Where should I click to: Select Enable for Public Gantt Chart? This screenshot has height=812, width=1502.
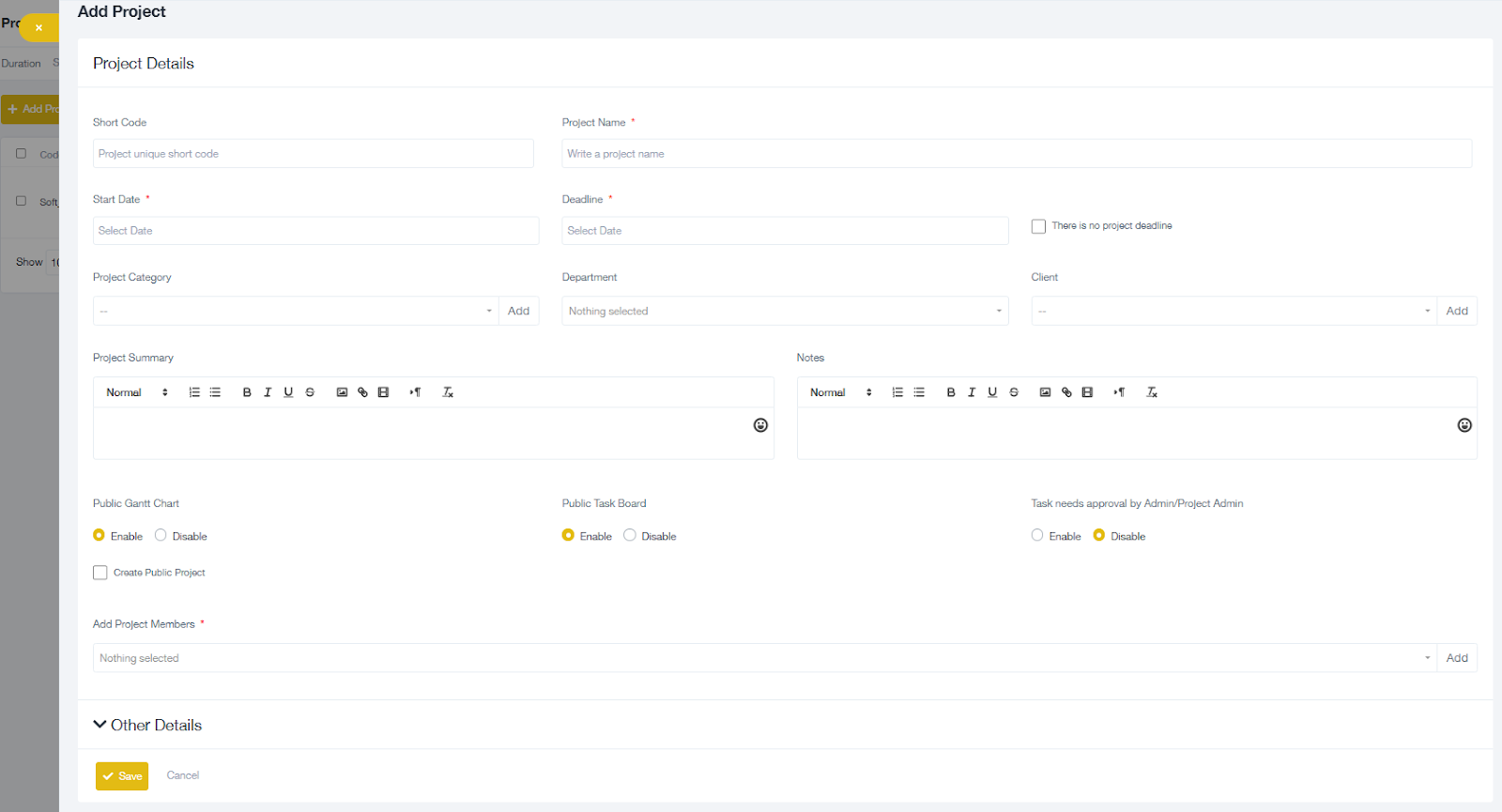99,535
